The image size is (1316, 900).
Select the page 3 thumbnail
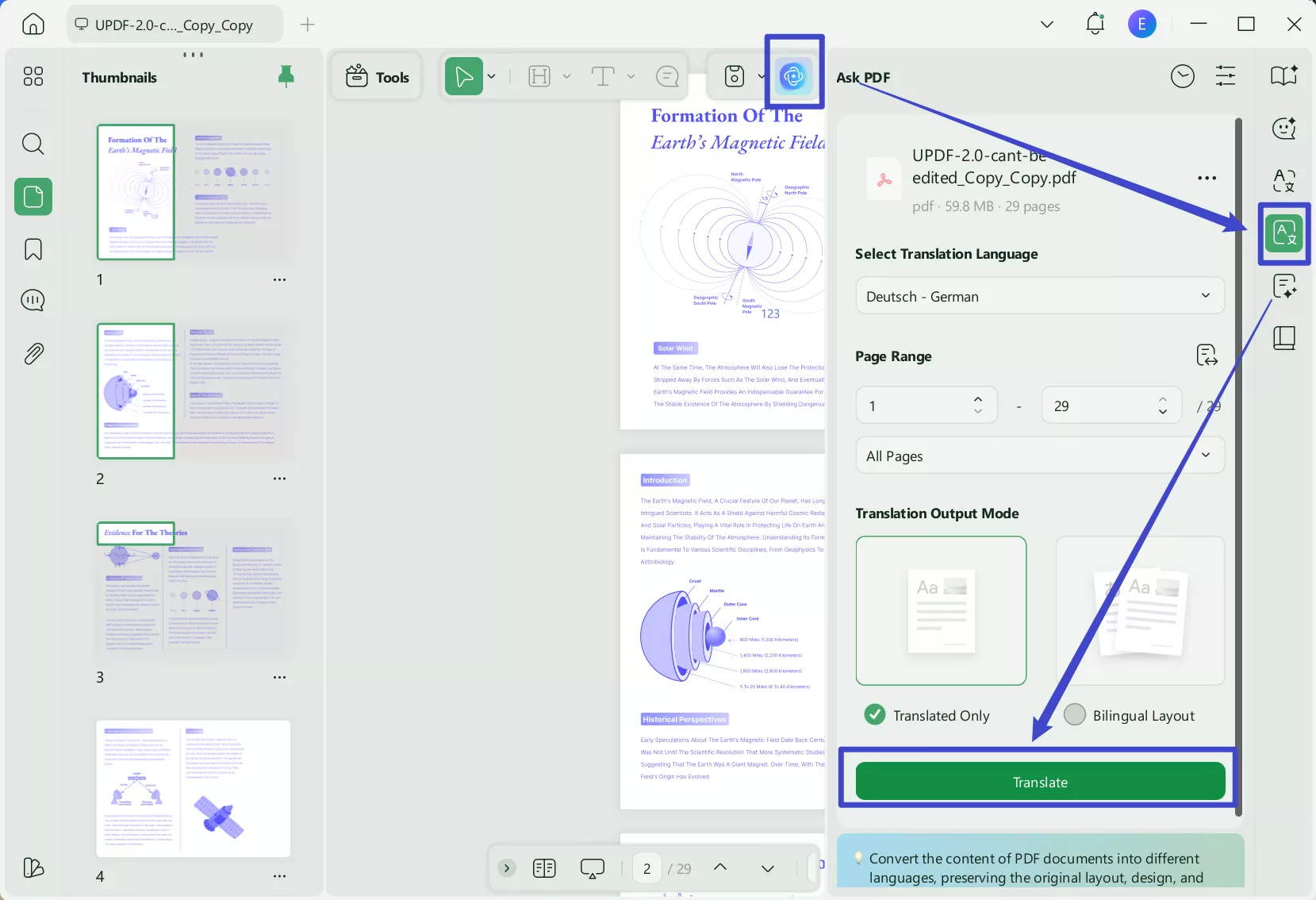(194, 590)
